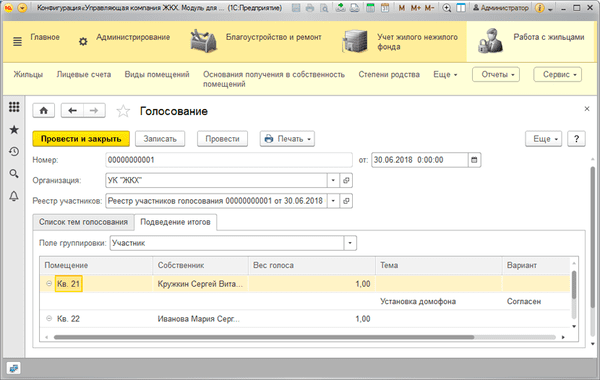The height and width of the screenshot is (380, 600).
Task: Click the date field 30.06.2018
Action: (419, 160)
